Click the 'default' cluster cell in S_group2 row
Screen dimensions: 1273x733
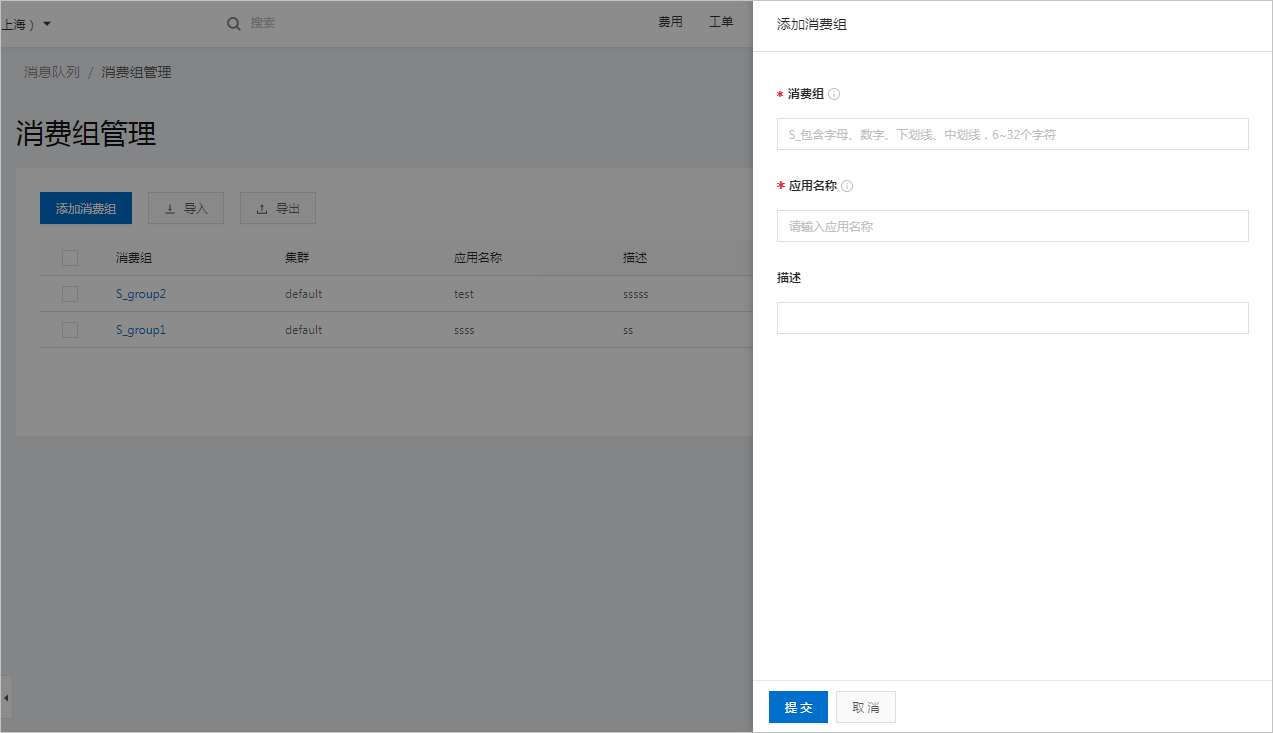[304, 294]
